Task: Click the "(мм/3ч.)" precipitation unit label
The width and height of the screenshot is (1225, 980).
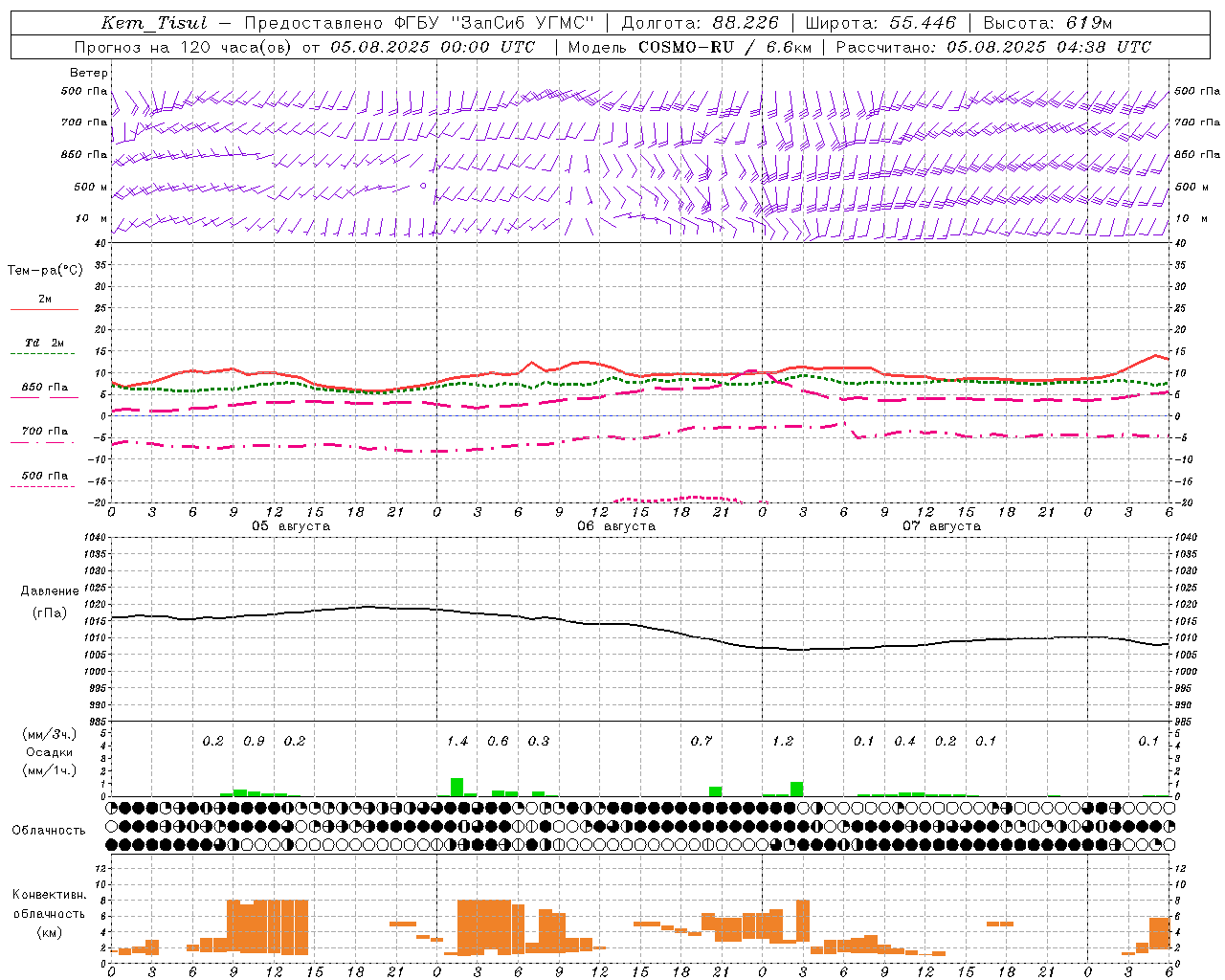Action: coord(49,734)
